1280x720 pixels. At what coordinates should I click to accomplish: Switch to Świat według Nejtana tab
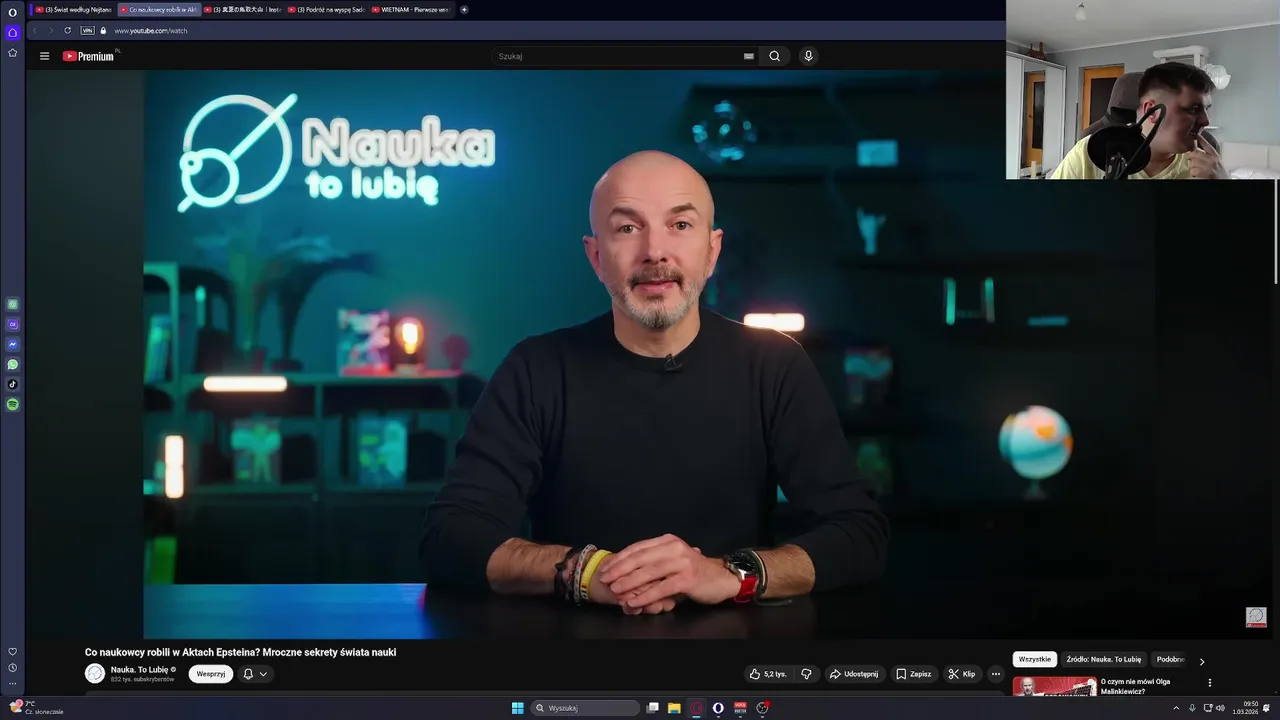point(73,9)
